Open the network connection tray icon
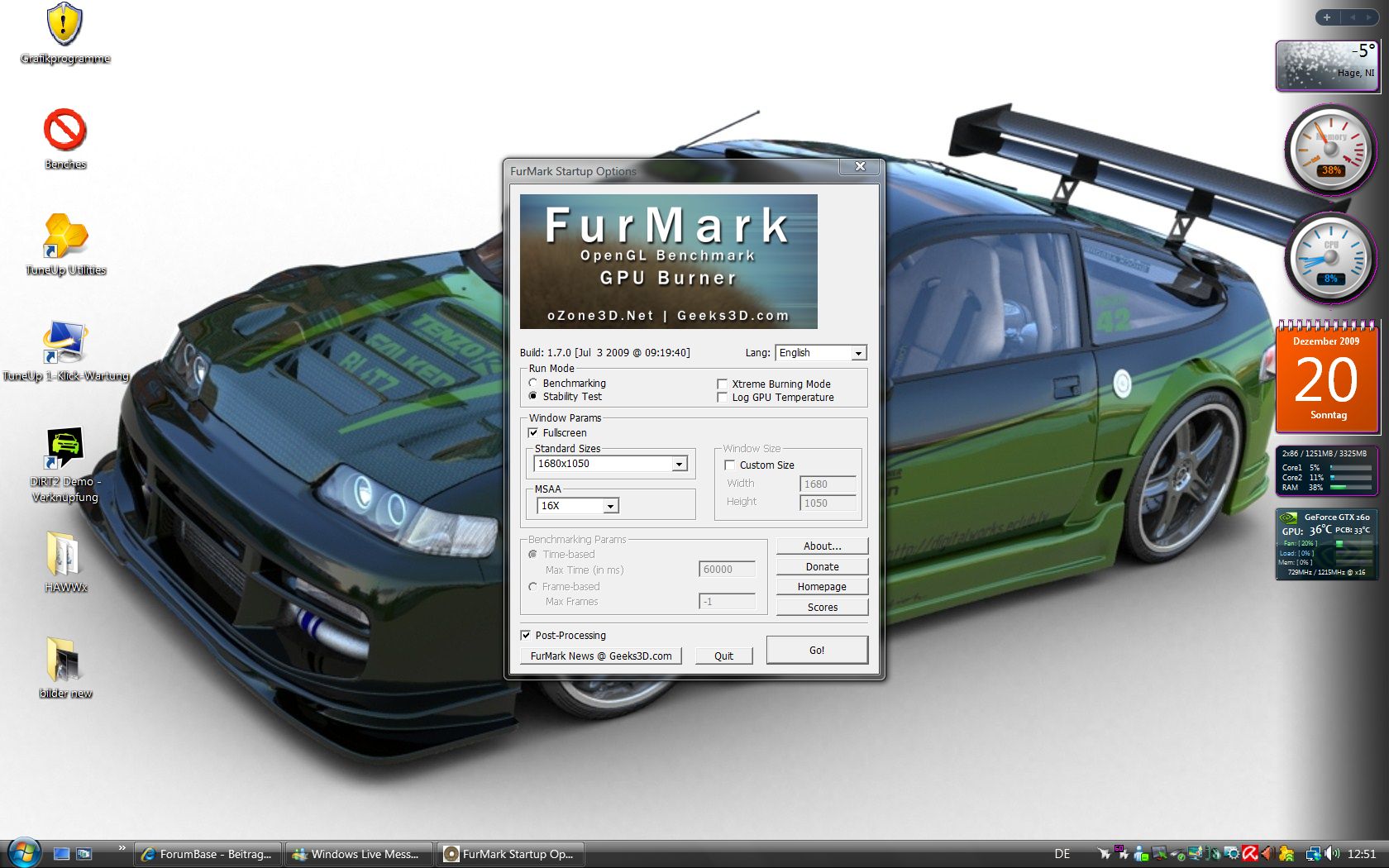This screenshot has width=1389, height=868. (1313, 853)
